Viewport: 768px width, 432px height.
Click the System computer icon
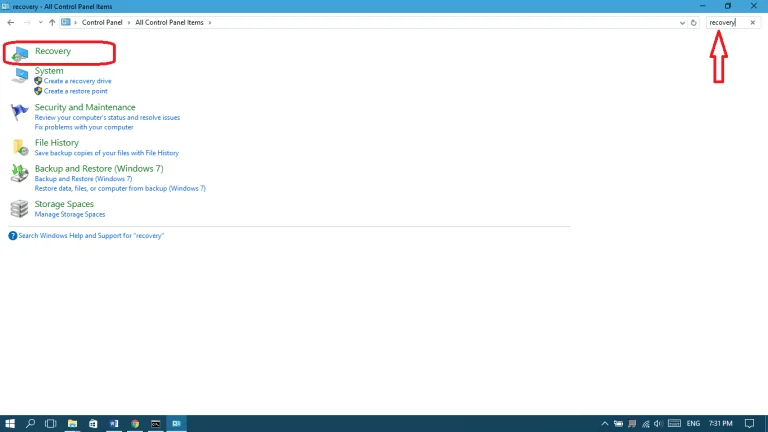pyautogui.click(x=20, y=76)
